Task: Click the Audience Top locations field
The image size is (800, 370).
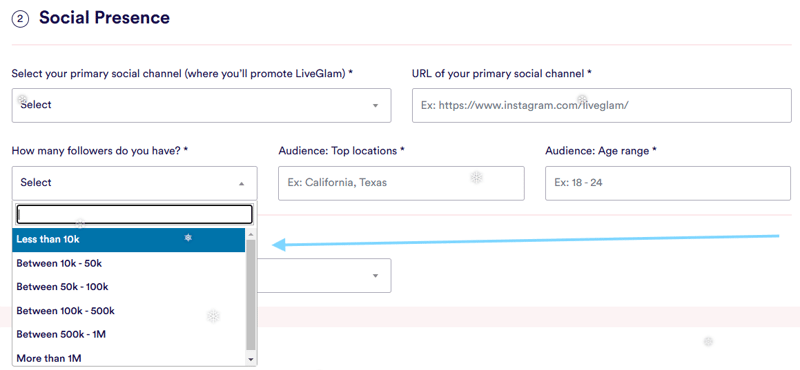Action: point(401,183)
